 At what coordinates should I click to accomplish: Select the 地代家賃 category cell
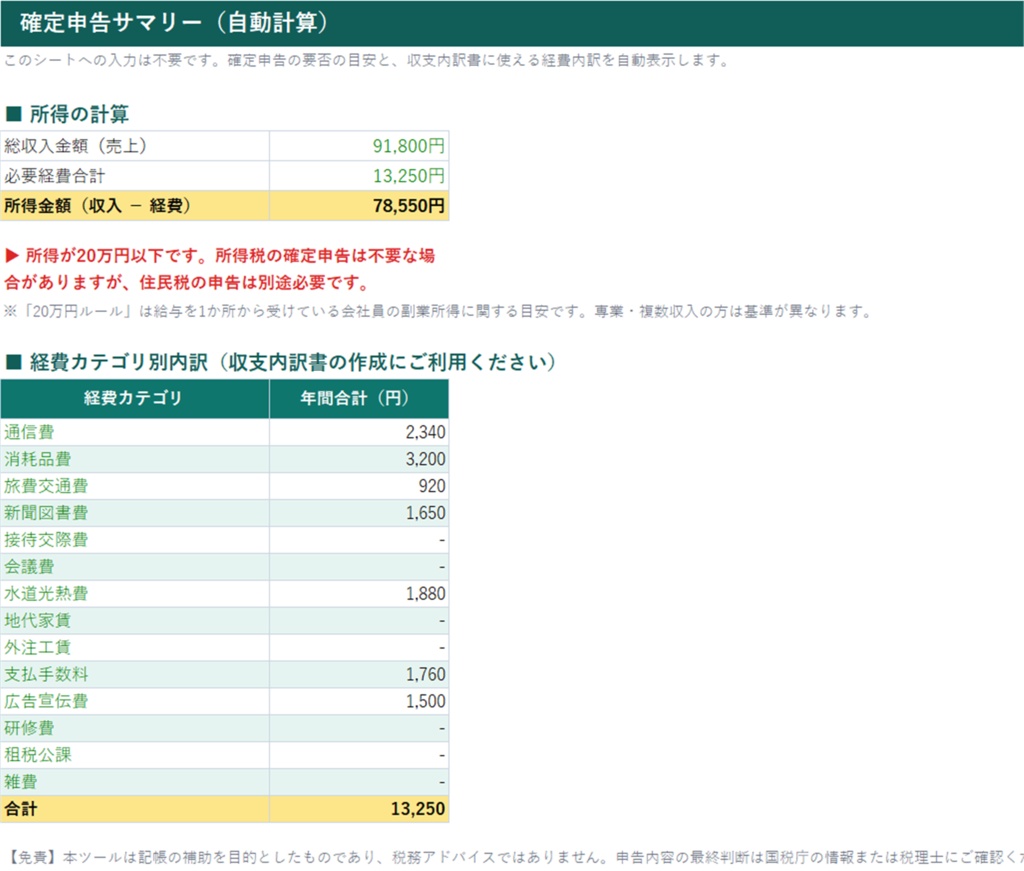tap(135, 621)
